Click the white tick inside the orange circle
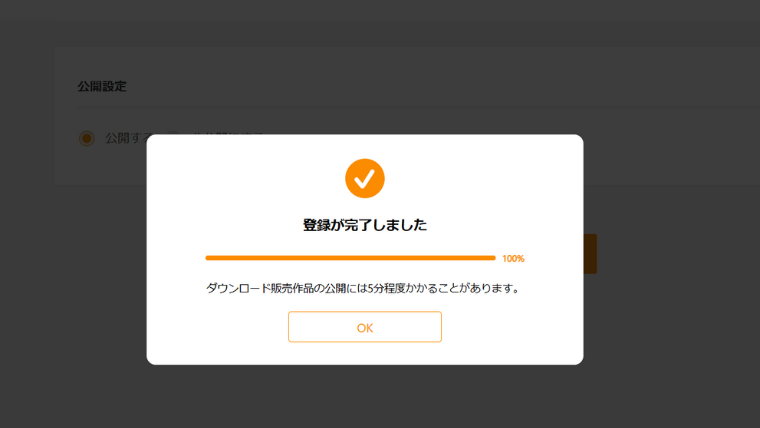 coord(364,178)
